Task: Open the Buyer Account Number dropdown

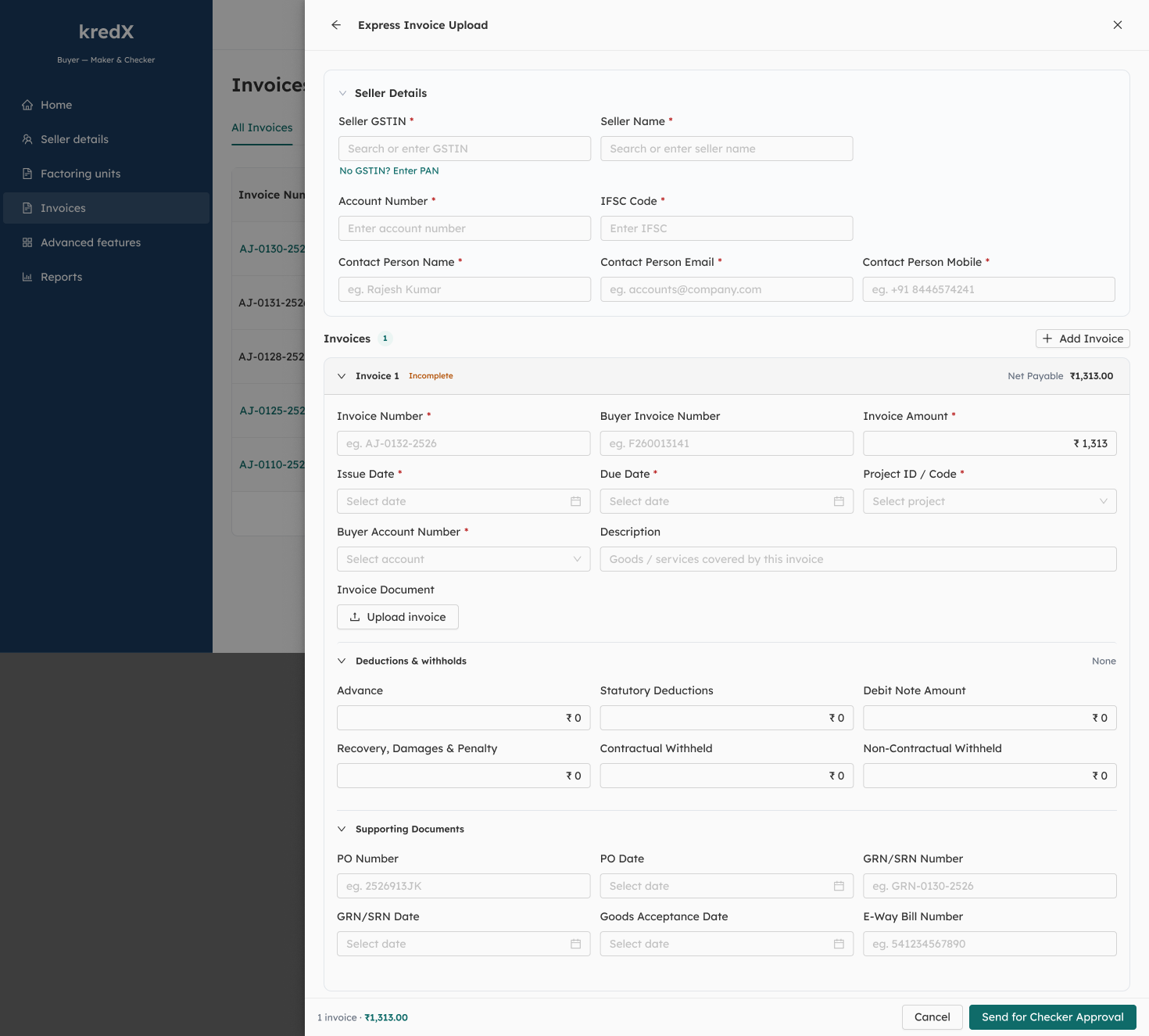Action: click(x=464, y=559)
